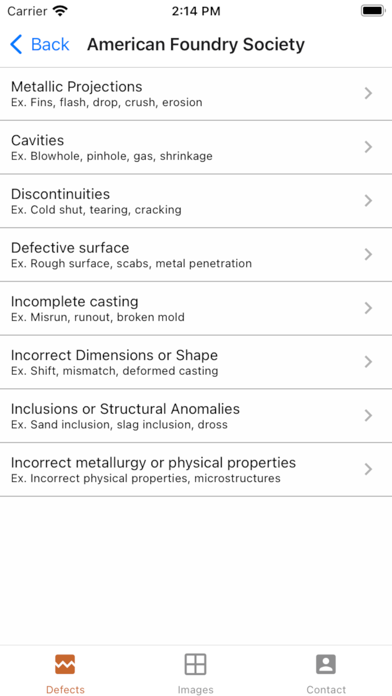Image resolution: width=392 pixels, height=696 pixels.
Task: Select the Metallic Projections category title
Action: [76, 87]
